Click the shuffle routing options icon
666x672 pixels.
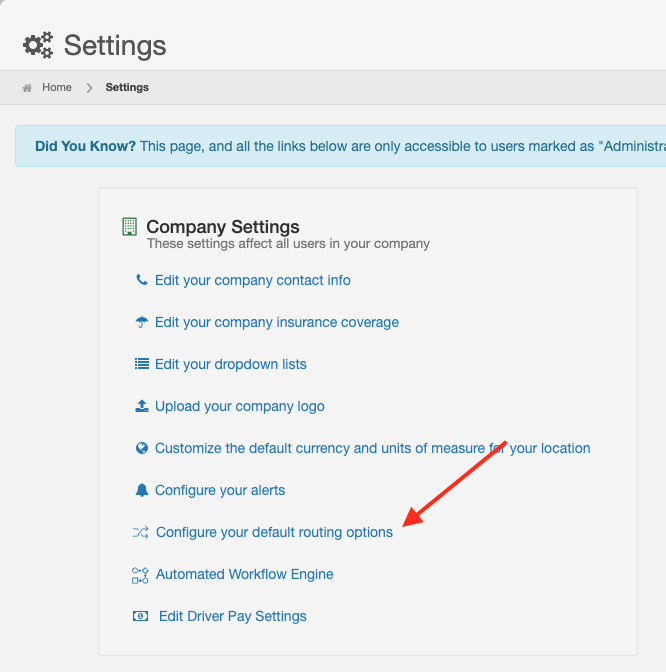pos(141,532)
